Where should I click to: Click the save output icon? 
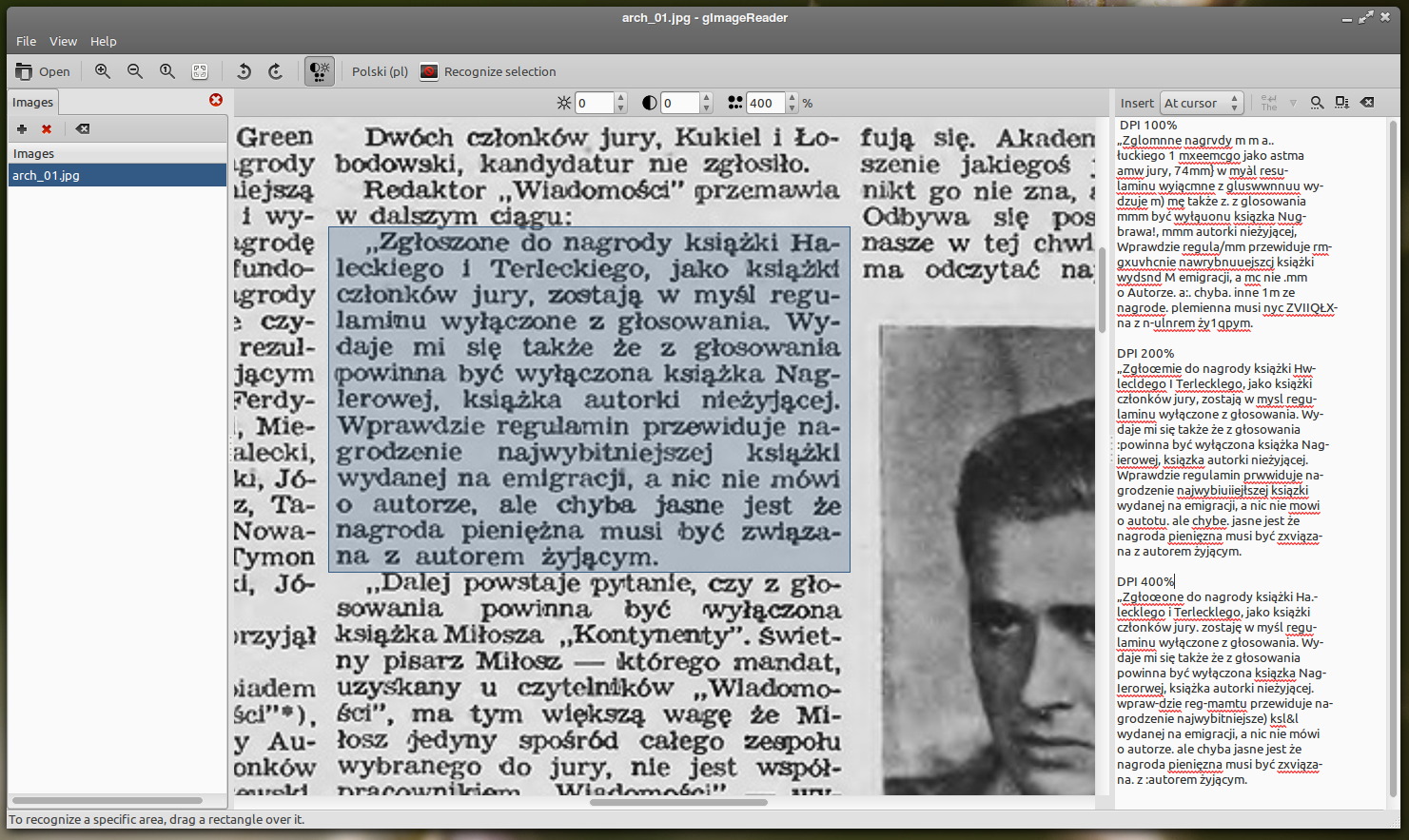coord(1341,103)
